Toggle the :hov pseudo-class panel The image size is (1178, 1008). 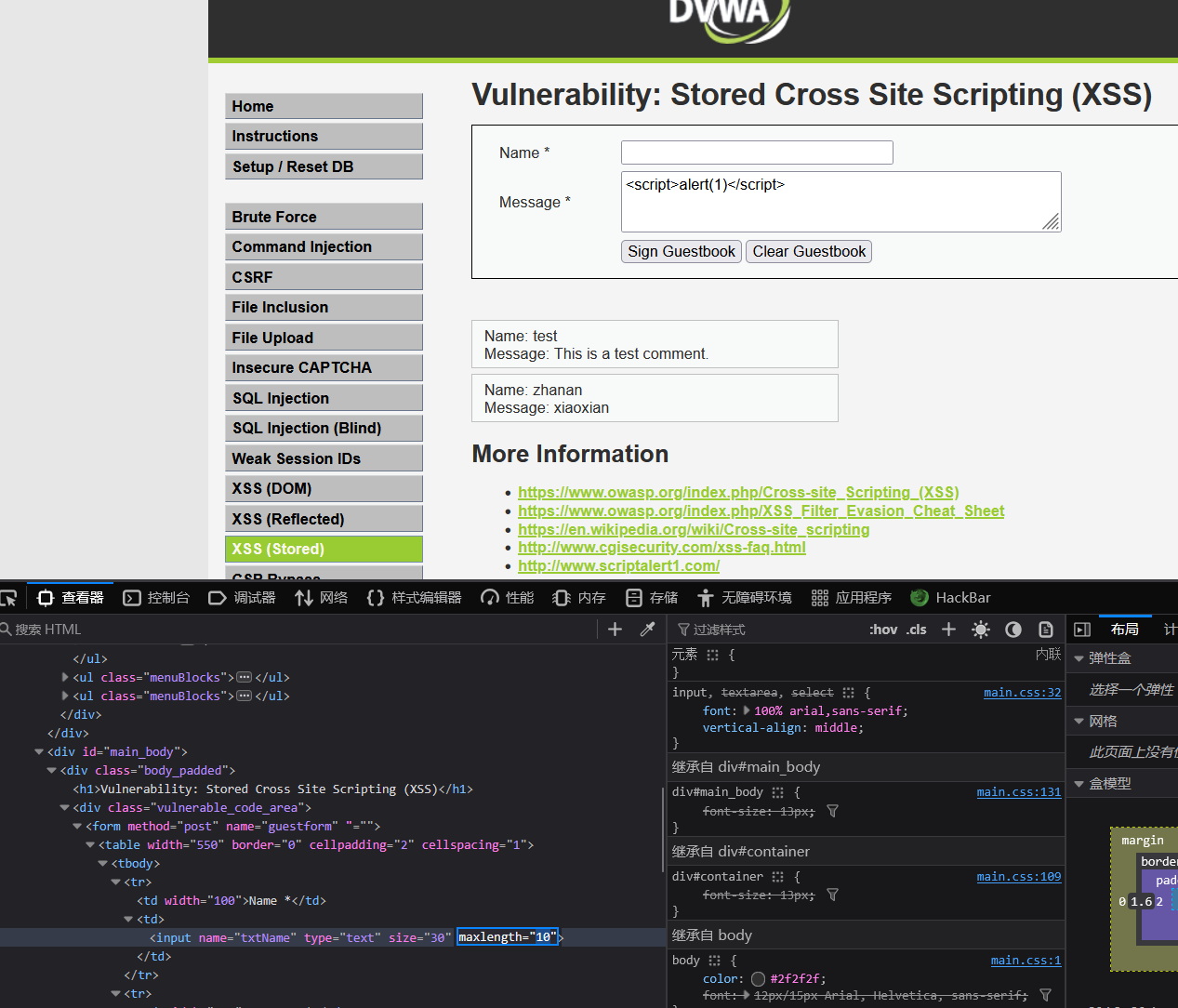click(x=883, y=630)
